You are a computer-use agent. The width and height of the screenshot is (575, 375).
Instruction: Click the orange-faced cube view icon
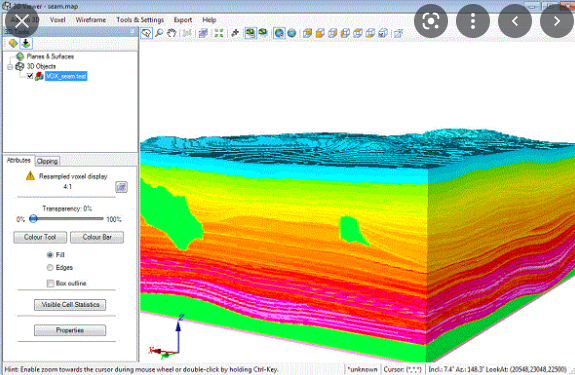coord(320,33)
